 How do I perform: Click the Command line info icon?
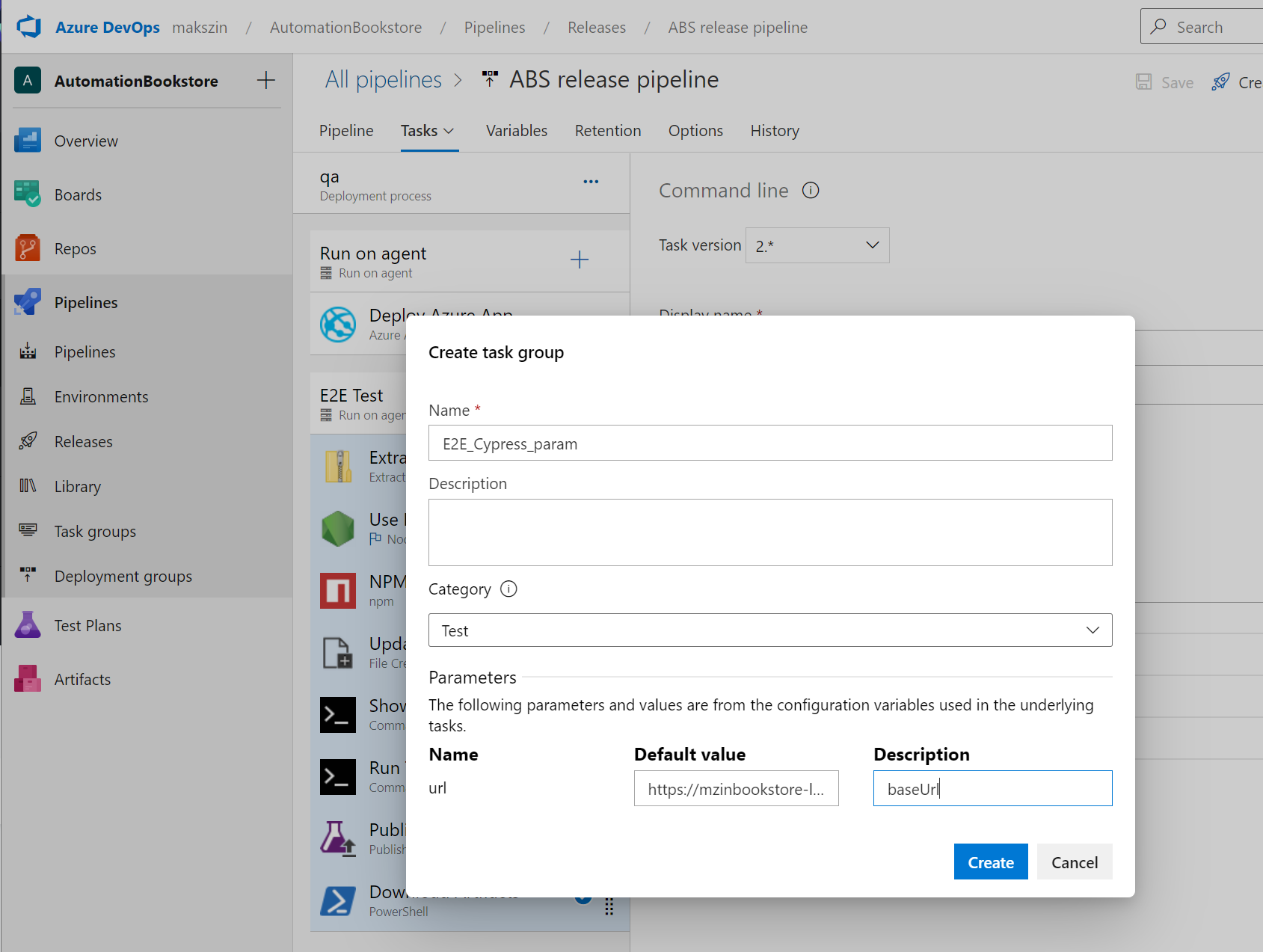(811, 191)
